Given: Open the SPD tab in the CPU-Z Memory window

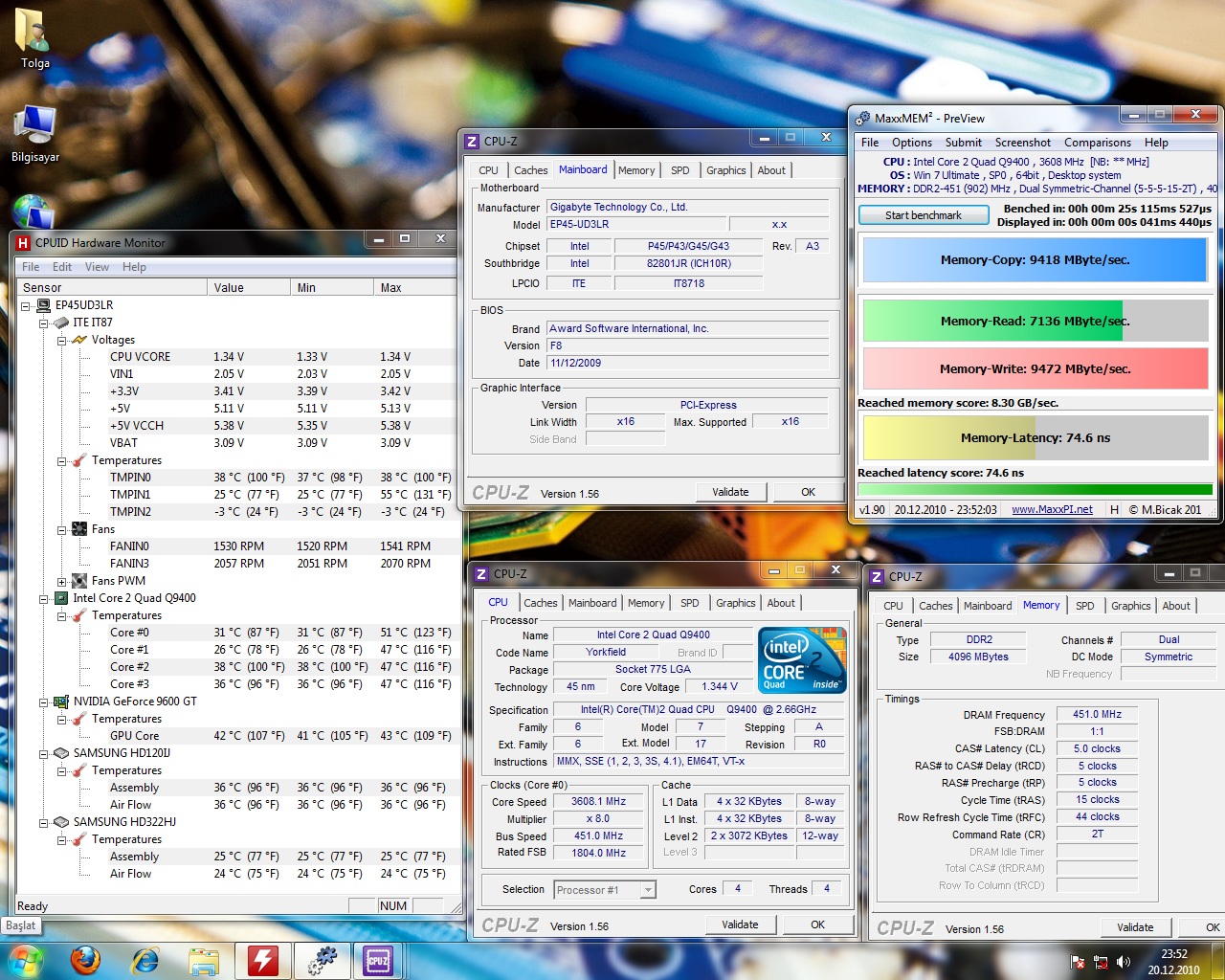Looking at the screenshot, I should click(1084, 606).
